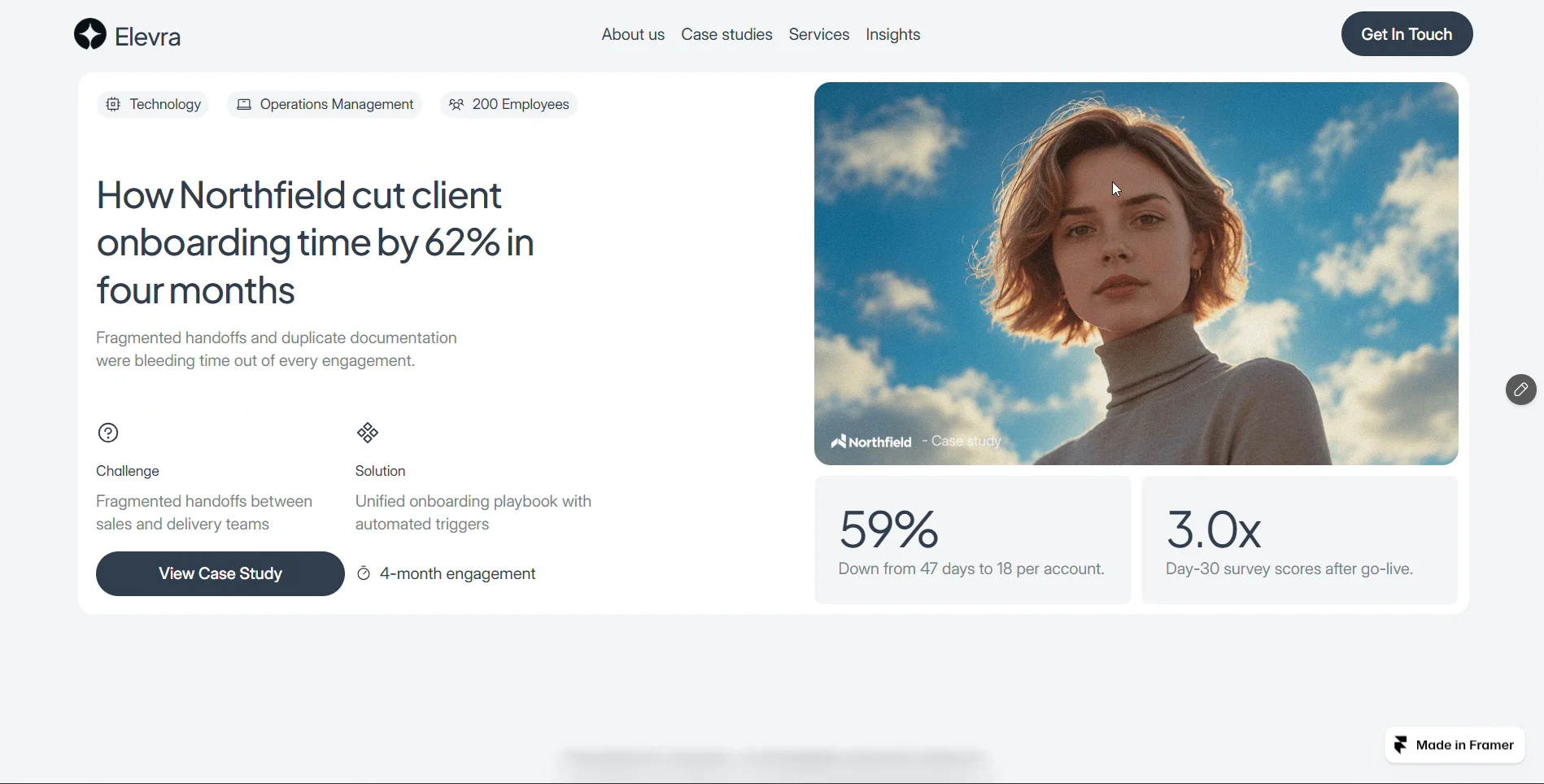The image size is (1544, 784).
Task: Click the Northfield onboarding headline
Action: tap(316, 242)
